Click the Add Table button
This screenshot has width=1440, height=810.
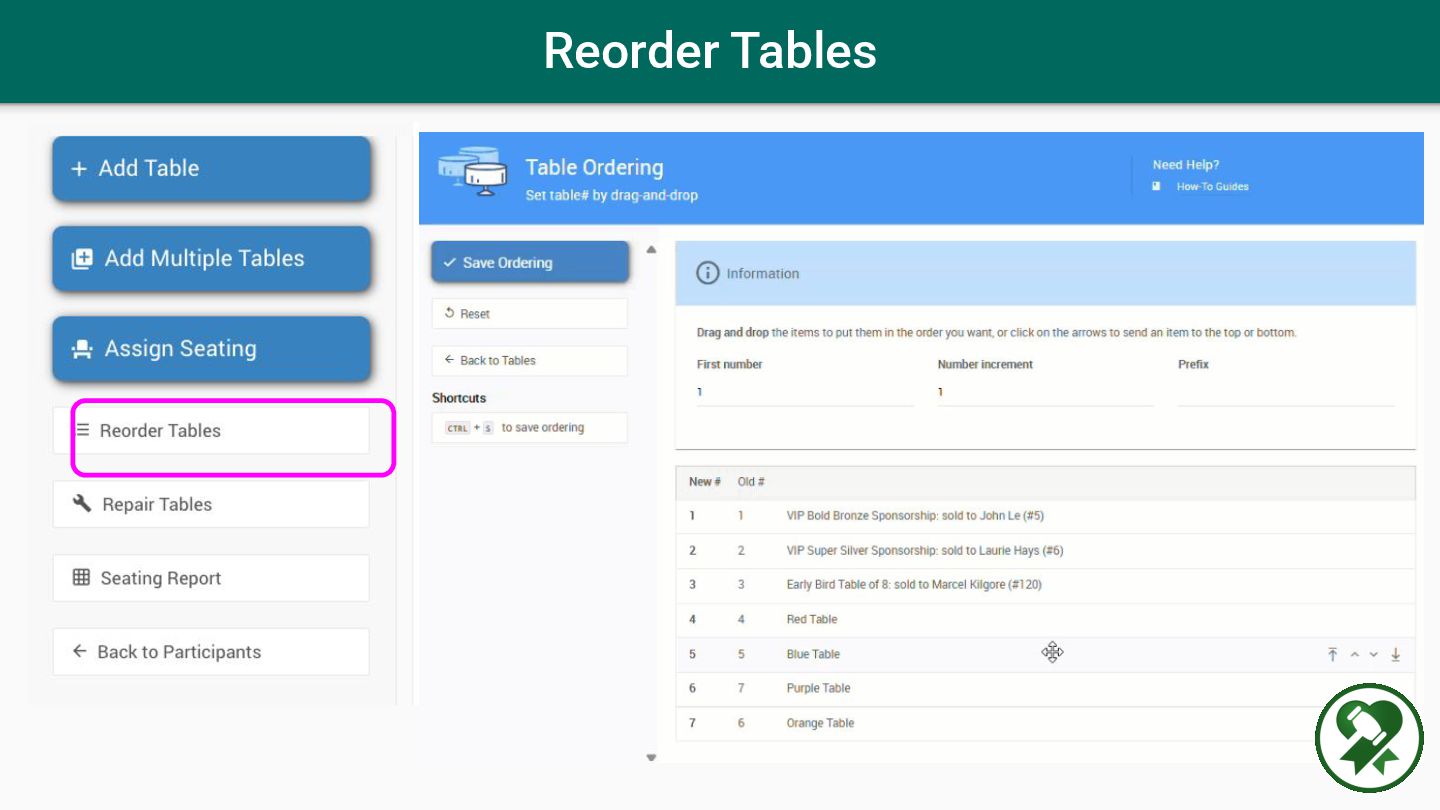pos(211,168)
